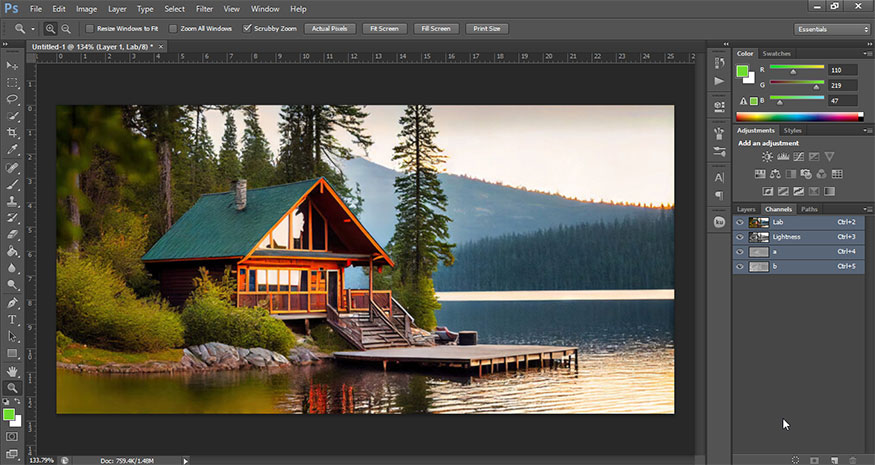
Task: Activate the Horizontal Type tool
Action: pyautogui.click(x=13, y=319)
